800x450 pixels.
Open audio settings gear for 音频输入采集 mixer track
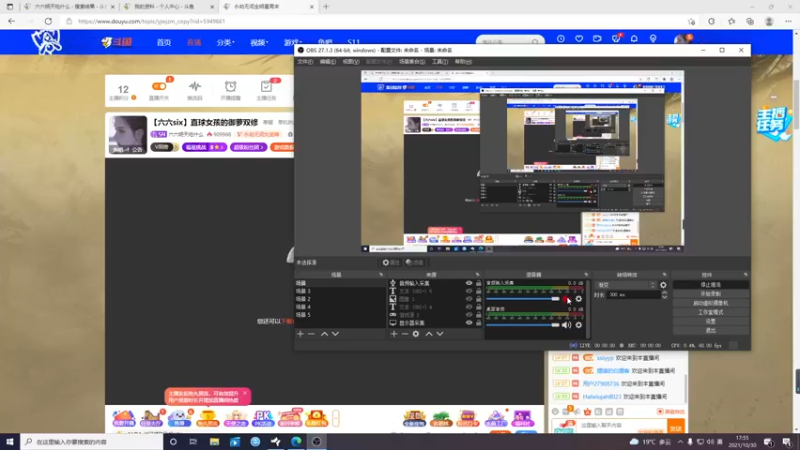click(579, 299)
